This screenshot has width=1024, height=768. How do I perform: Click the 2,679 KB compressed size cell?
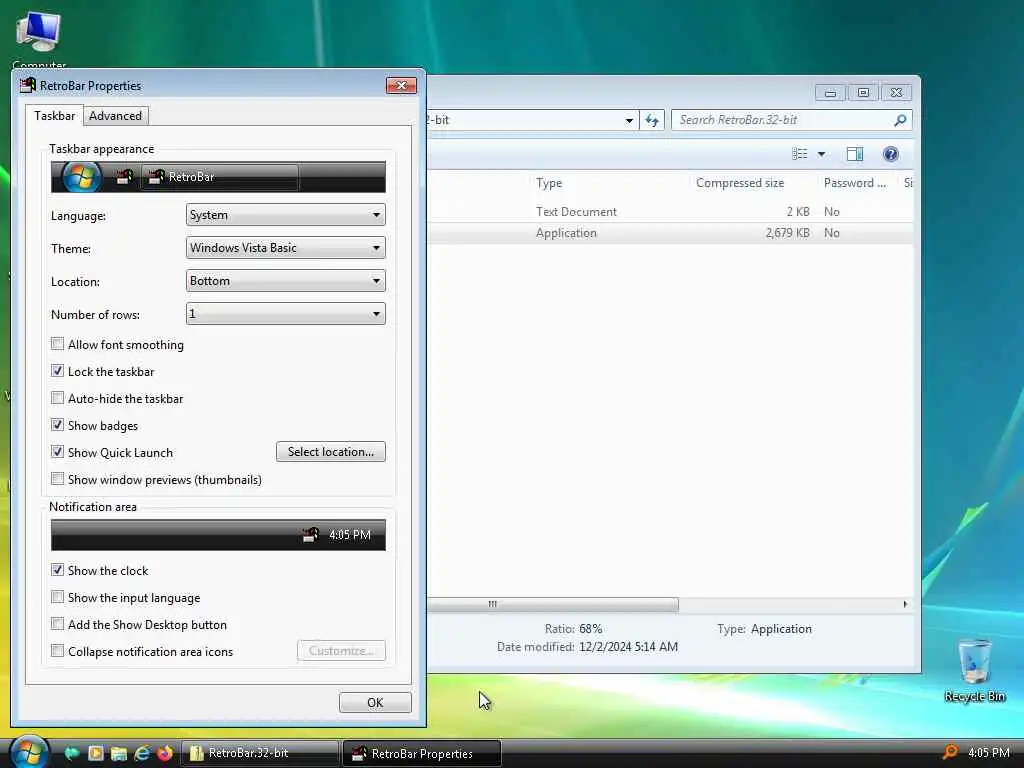pyautogui.click(x=788, y=233)
